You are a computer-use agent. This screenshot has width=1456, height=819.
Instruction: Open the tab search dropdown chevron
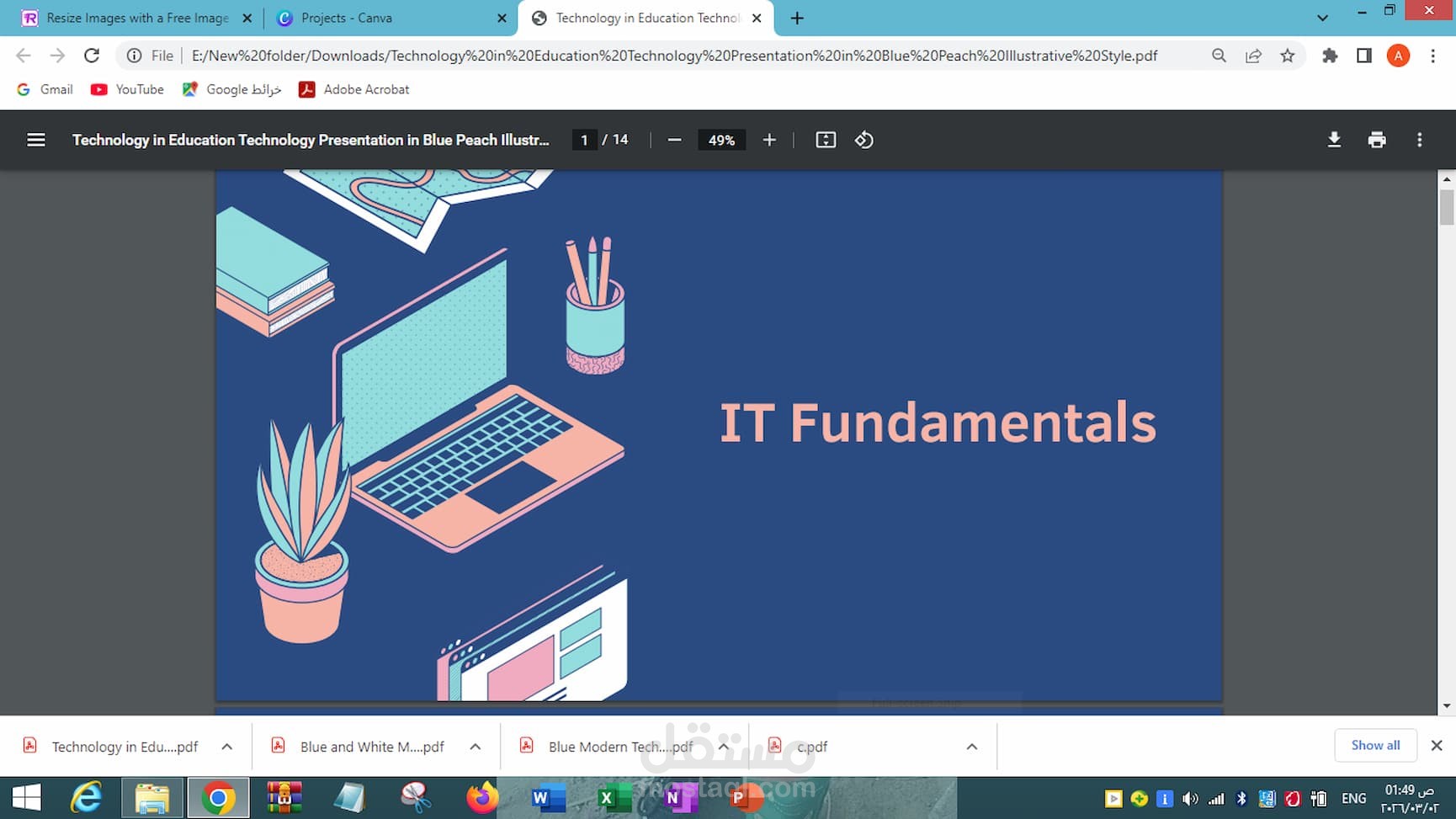pos(1322,18)
